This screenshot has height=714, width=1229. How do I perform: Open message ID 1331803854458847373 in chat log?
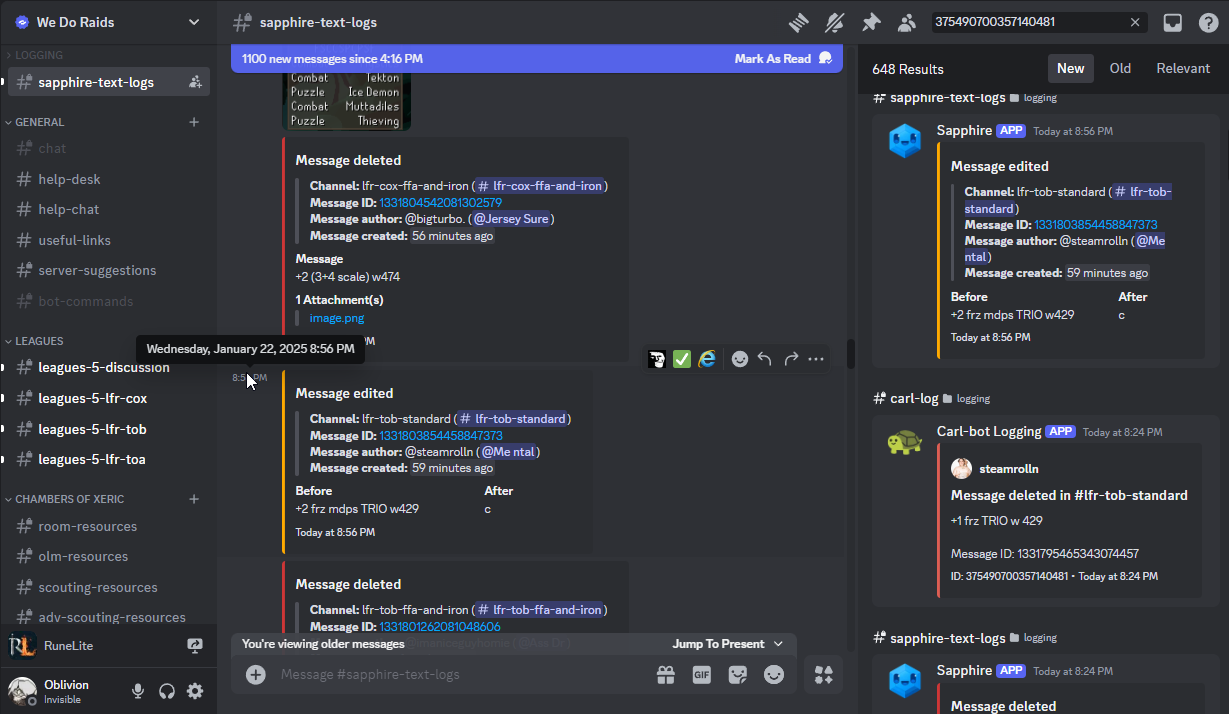(x=440, y=436)
